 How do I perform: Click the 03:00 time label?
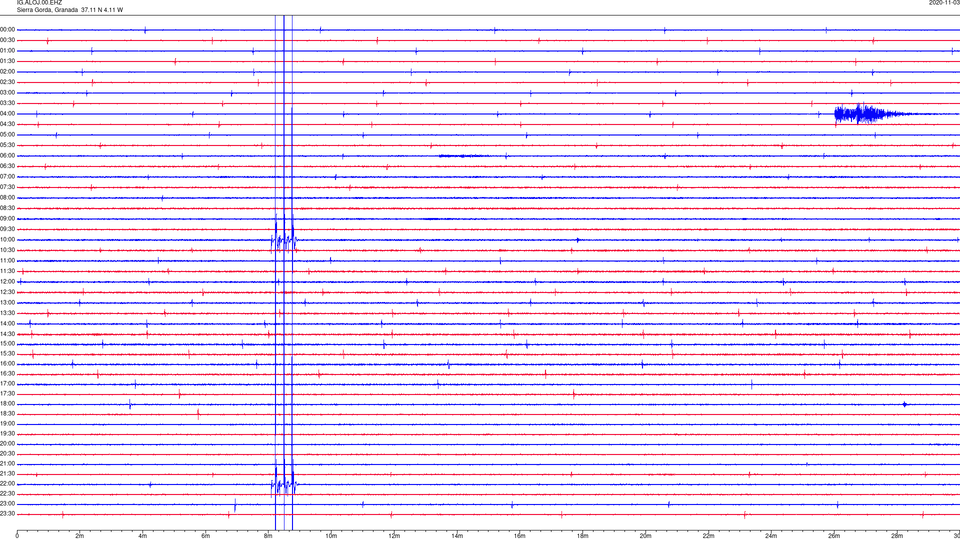(7, 92)
